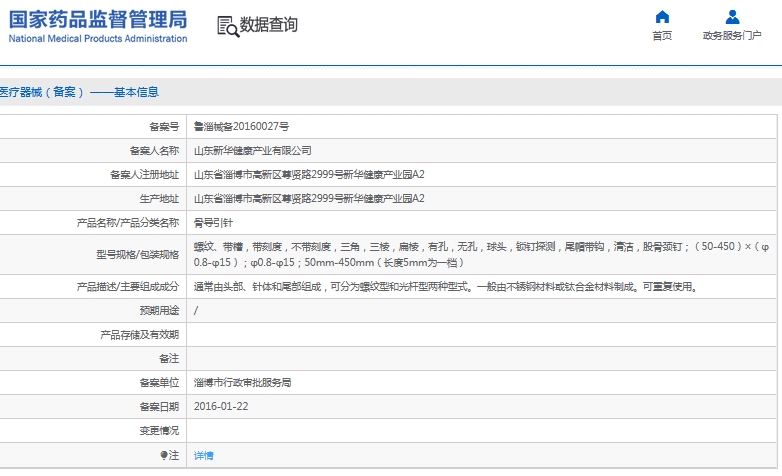The height and width of the screenshot is (476, 782).
Task: Go to 首页 label
Action: pyautogui.click(x=662, y=35)
